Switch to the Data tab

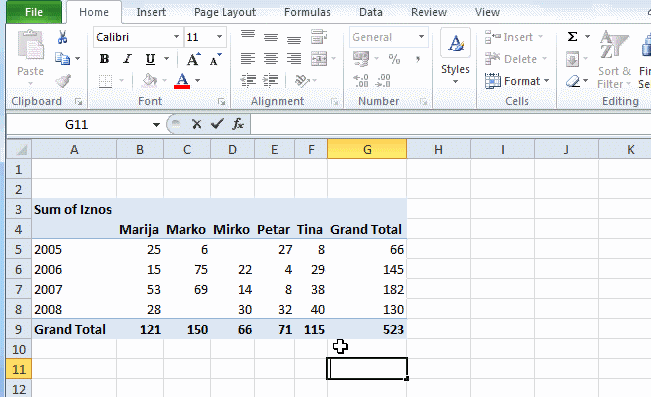tap(371, 12)
